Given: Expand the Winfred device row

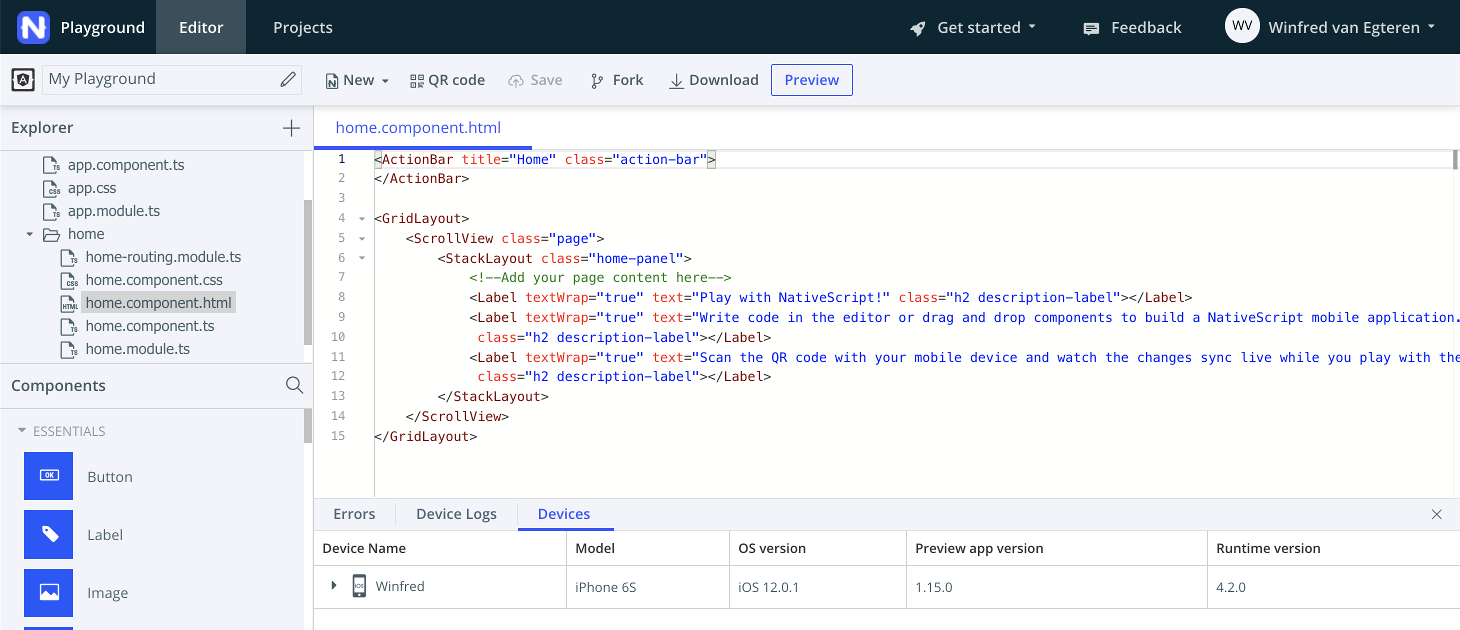Looking at the screenshot, I should (x=334, y=586).
